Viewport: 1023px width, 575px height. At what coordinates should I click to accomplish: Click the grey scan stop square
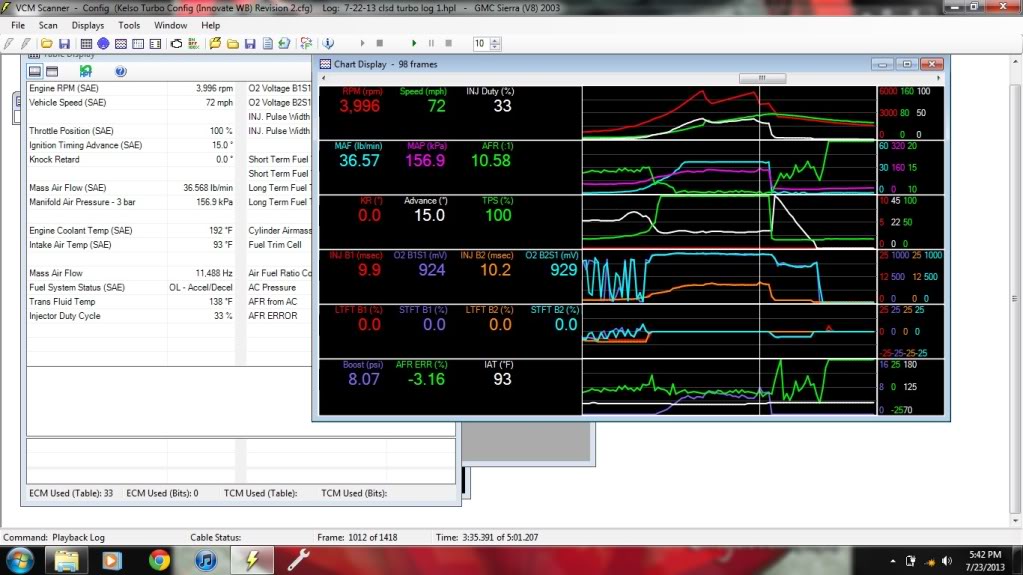(x=380, y=44)
